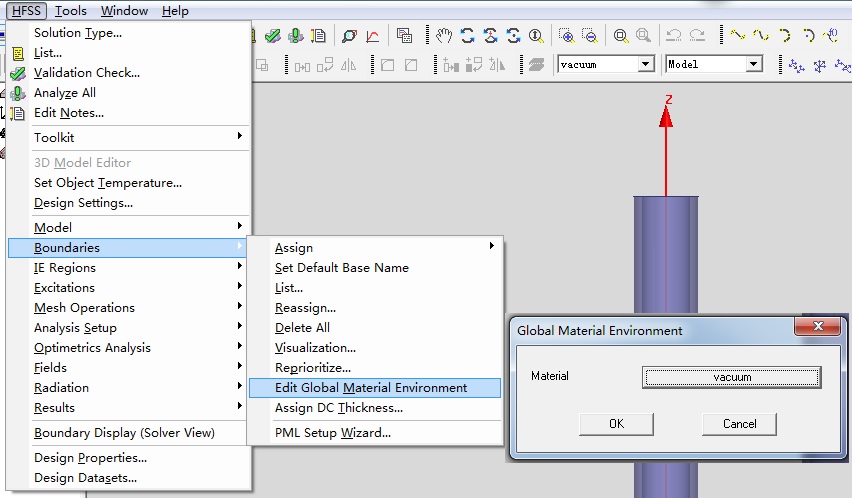
Task: Click the Redo arrow icon
Action: [697, 36]
